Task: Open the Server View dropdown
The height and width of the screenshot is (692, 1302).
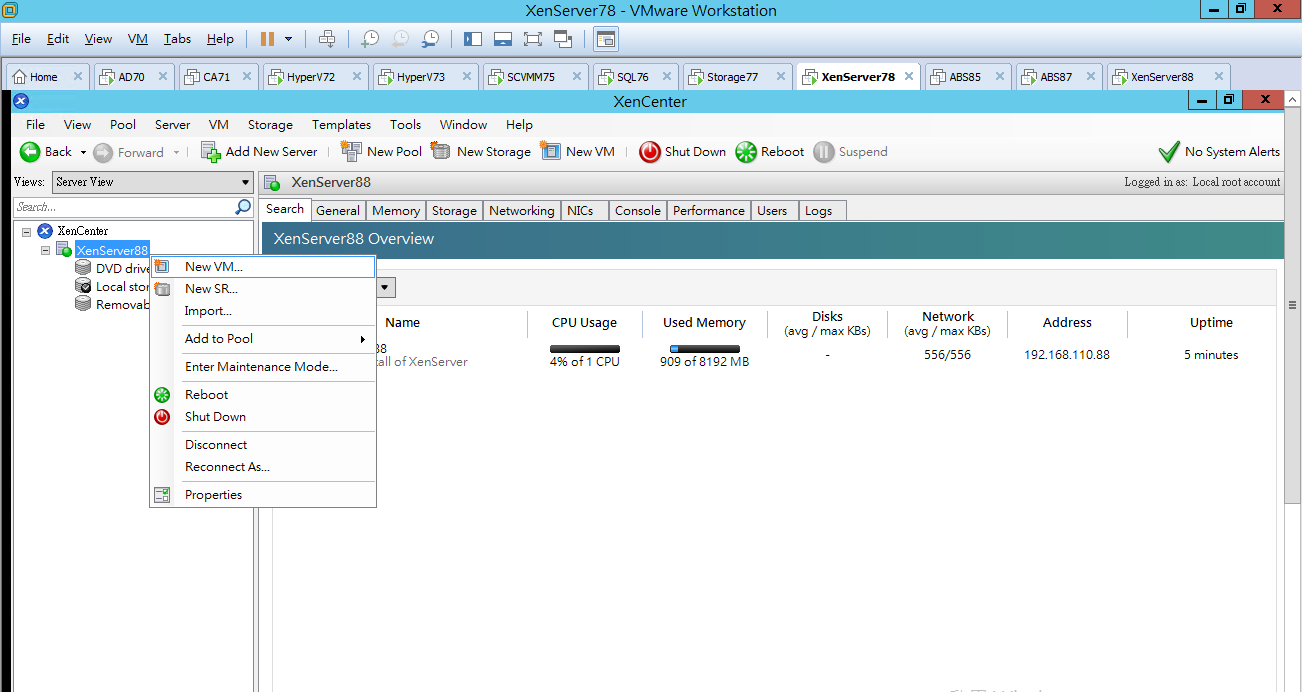Action: (243, 182)
